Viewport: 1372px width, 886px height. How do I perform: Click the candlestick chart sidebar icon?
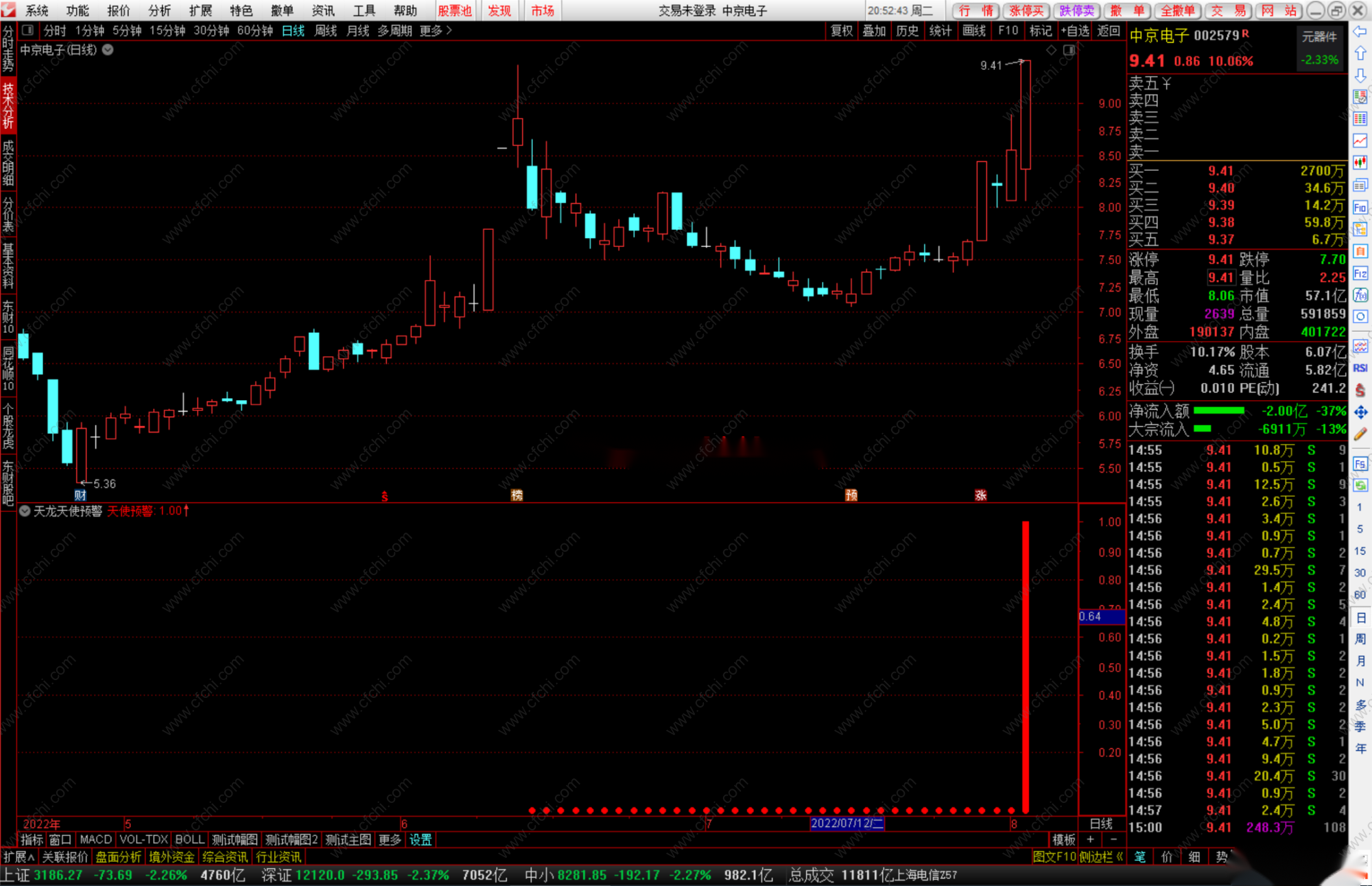[1360, 163]
